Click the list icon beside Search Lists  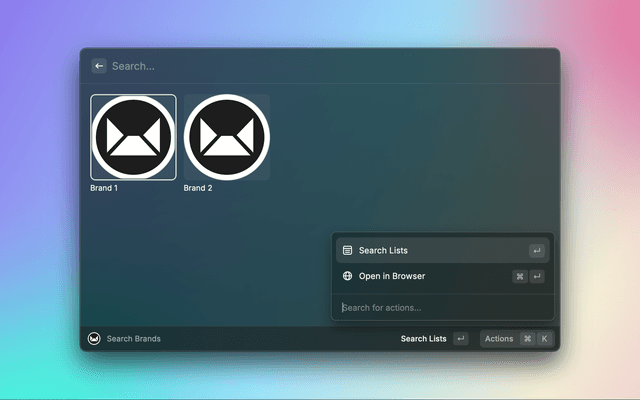(x=347, y=251)
